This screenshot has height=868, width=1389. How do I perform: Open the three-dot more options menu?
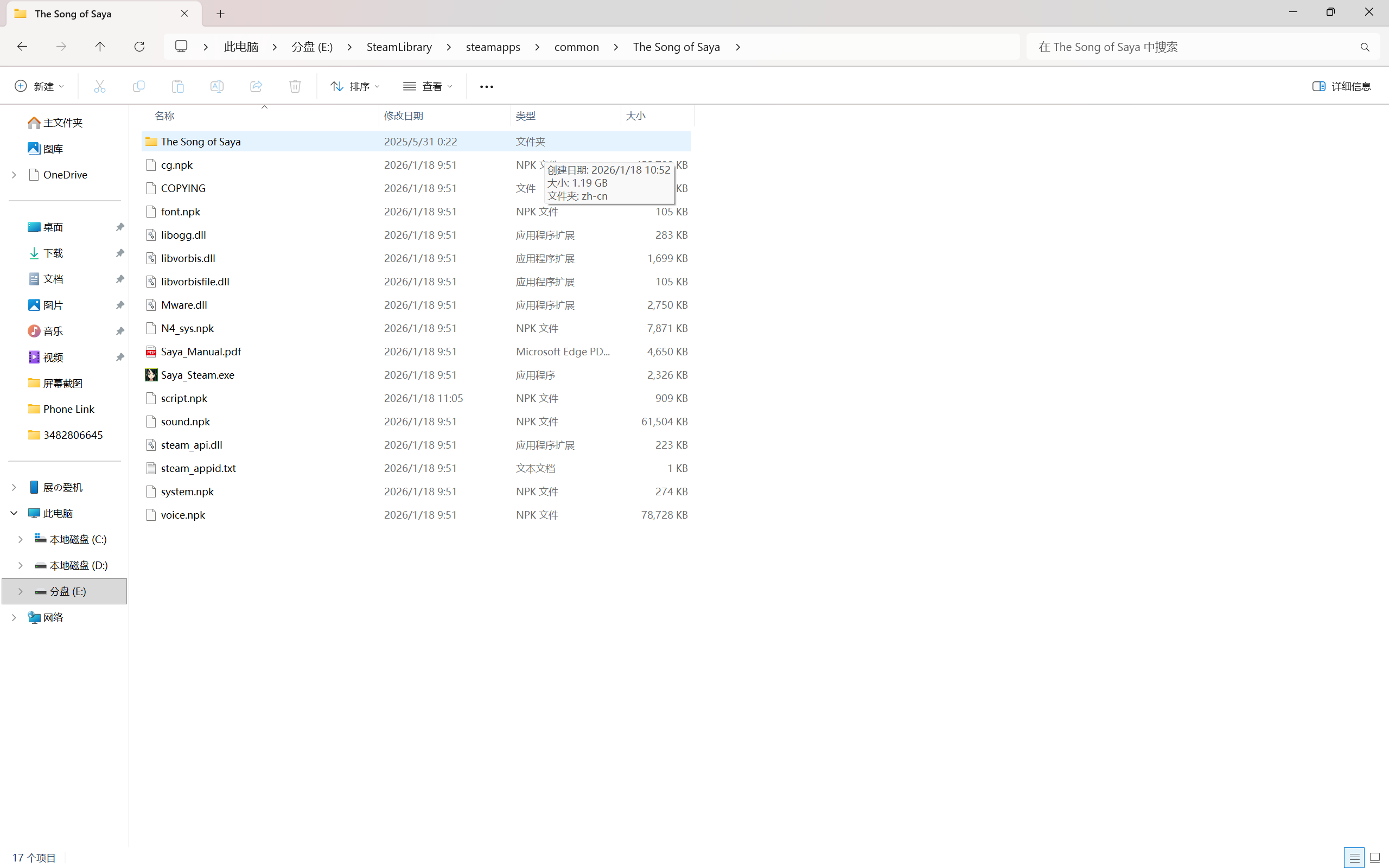tap(486, 87)
